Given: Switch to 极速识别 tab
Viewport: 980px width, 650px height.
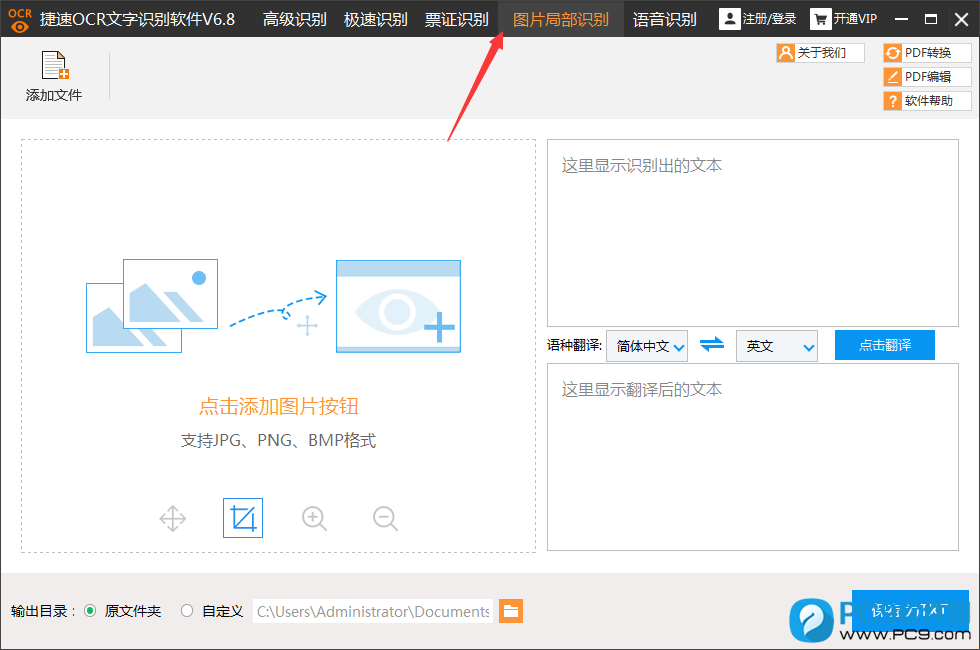Looking at the screenshot, I should [x=376, y=19].
